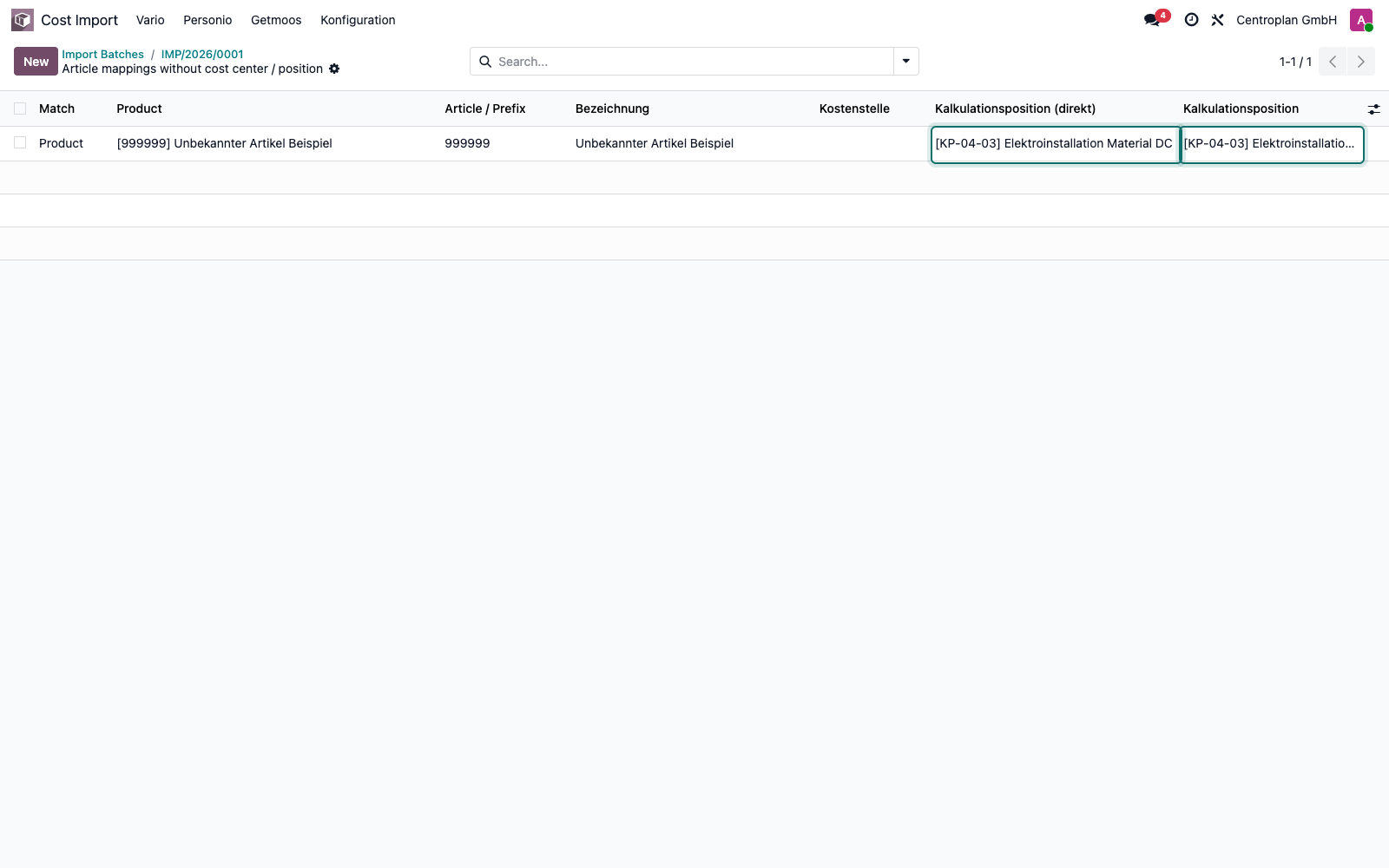The image size is (1389, 868).
Task: Open the Personio menu
Action: [x=207, y=20]
